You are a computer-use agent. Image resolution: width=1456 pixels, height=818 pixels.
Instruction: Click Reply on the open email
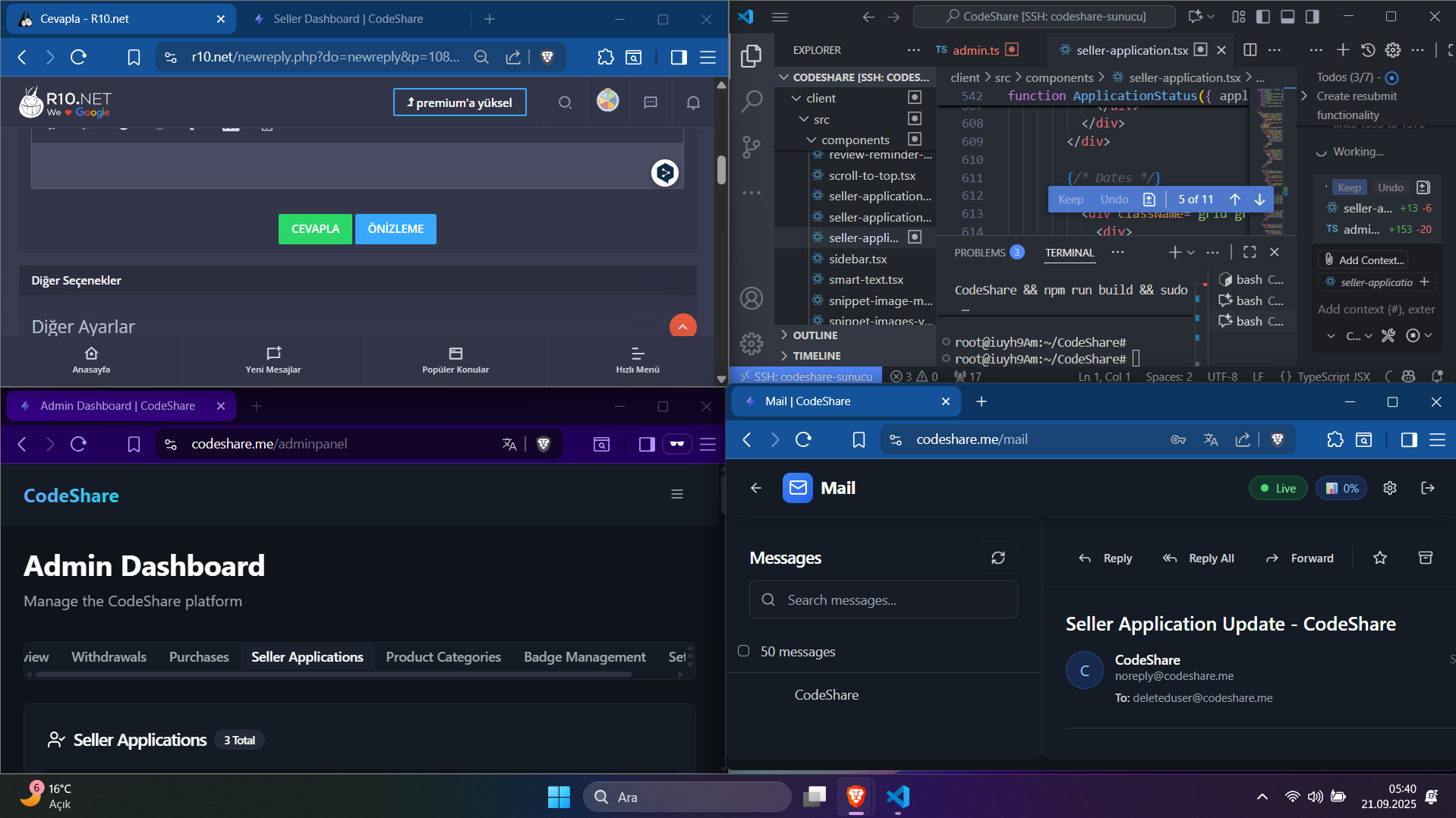click(1105, 558)
